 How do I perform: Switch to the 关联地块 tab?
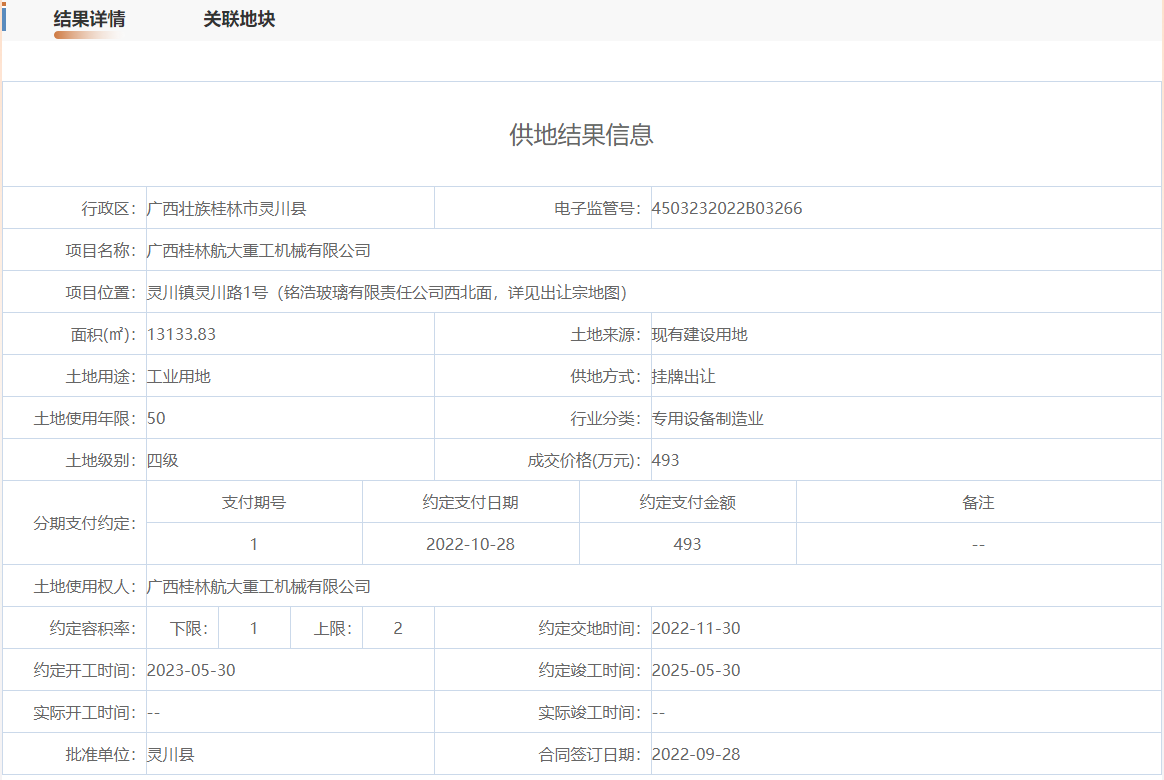(x=239, y=20)
